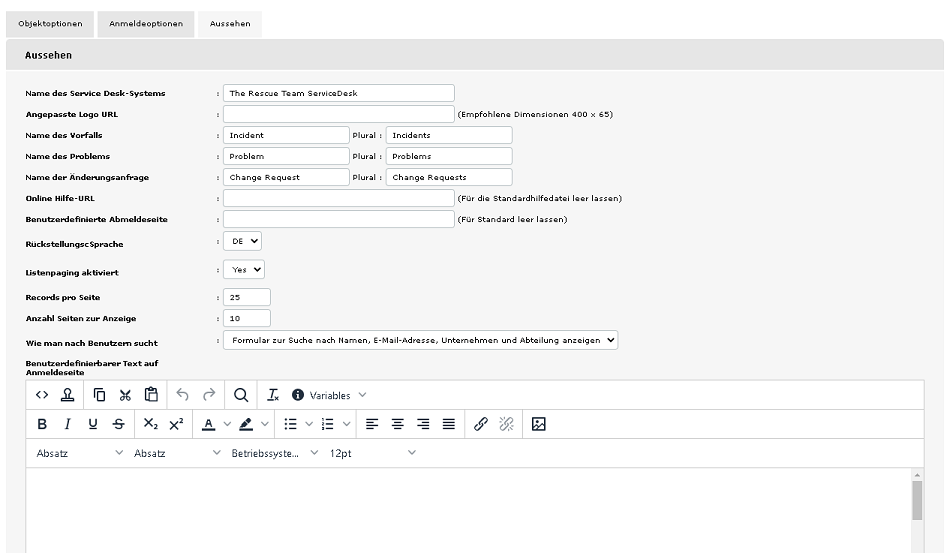Click the Angepasste Logo URL field
The height and width of the screenshot is (553, 950).
click(x=338, y=114)
